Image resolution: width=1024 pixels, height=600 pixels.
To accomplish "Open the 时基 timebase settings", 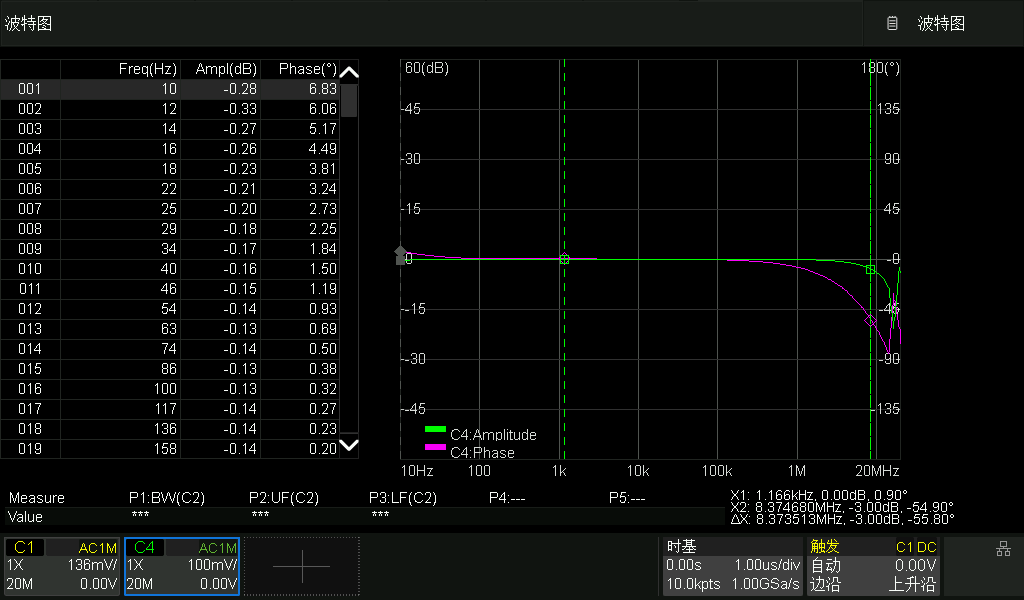I will pos(733,566).
